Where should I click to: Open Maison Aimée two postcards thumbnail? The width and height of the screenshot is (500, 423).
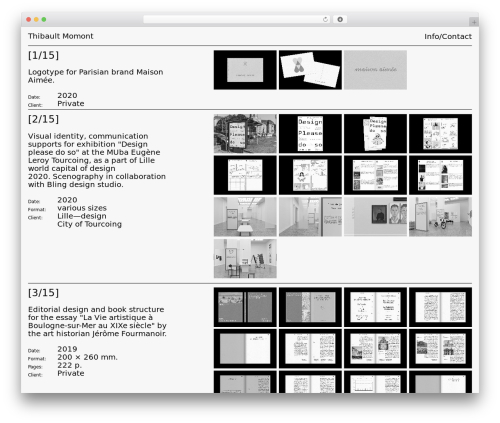click(x=310, y=70)
